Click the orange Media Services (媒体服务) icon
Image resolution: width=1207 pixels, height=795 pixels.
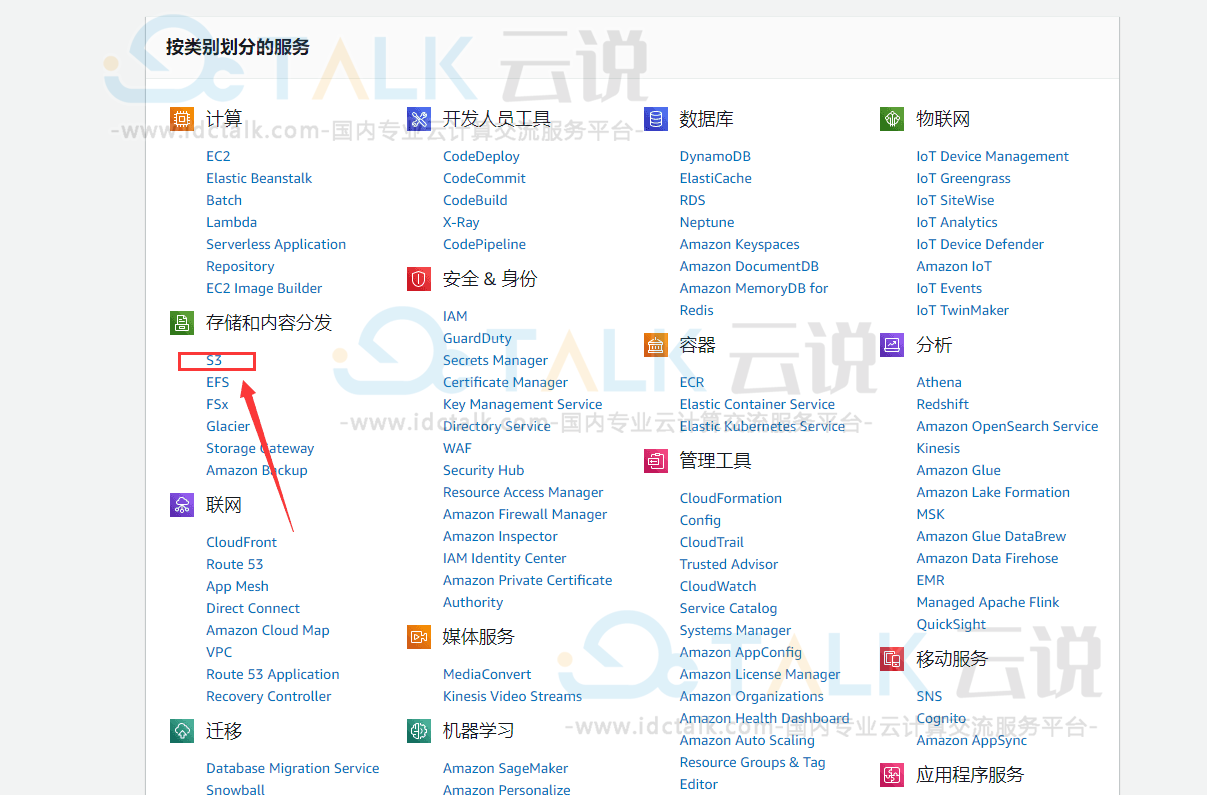click(419, 637)
